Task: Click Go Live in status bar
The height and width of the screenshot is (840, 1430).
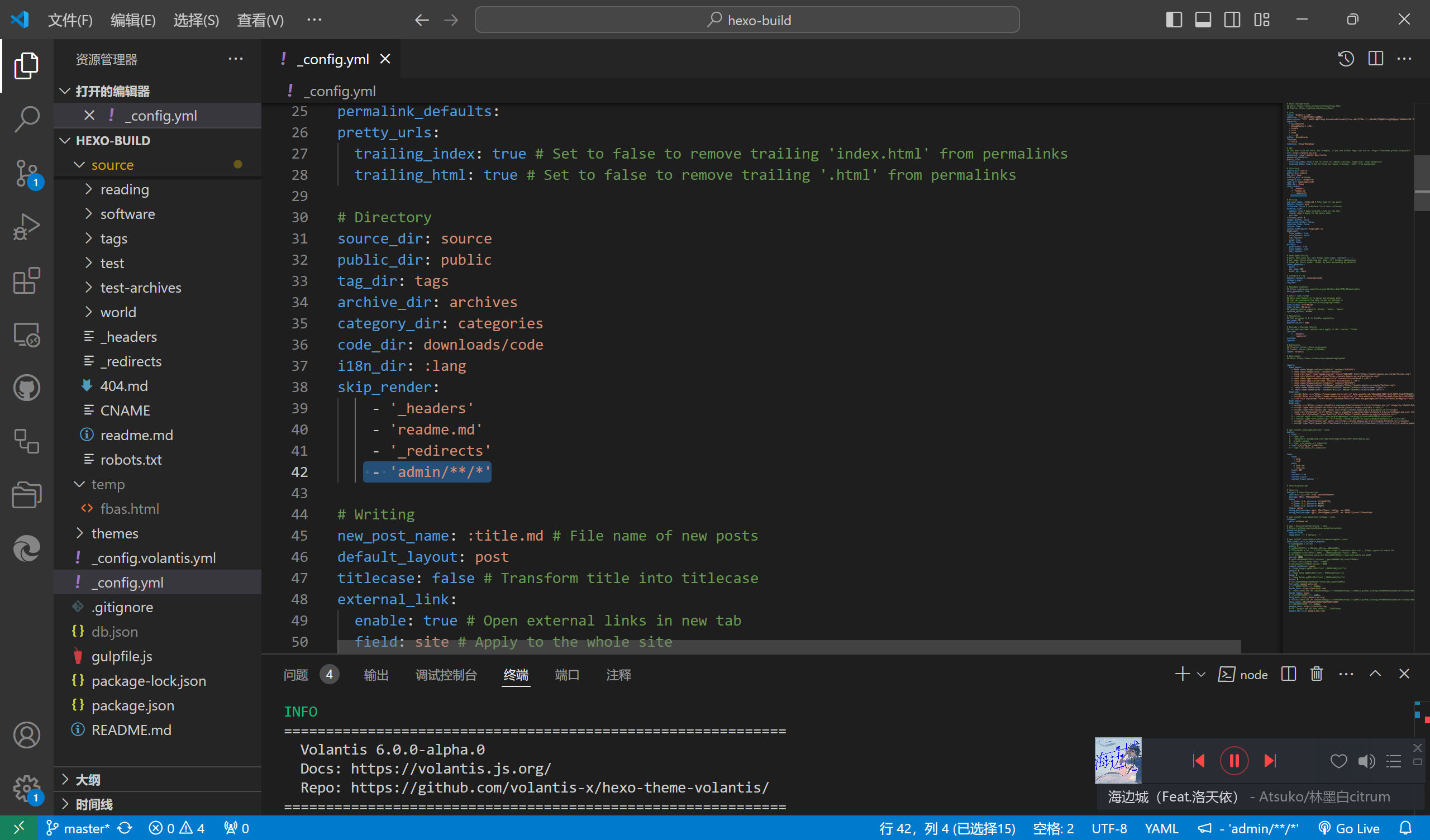Action: tap(1350, 829)
